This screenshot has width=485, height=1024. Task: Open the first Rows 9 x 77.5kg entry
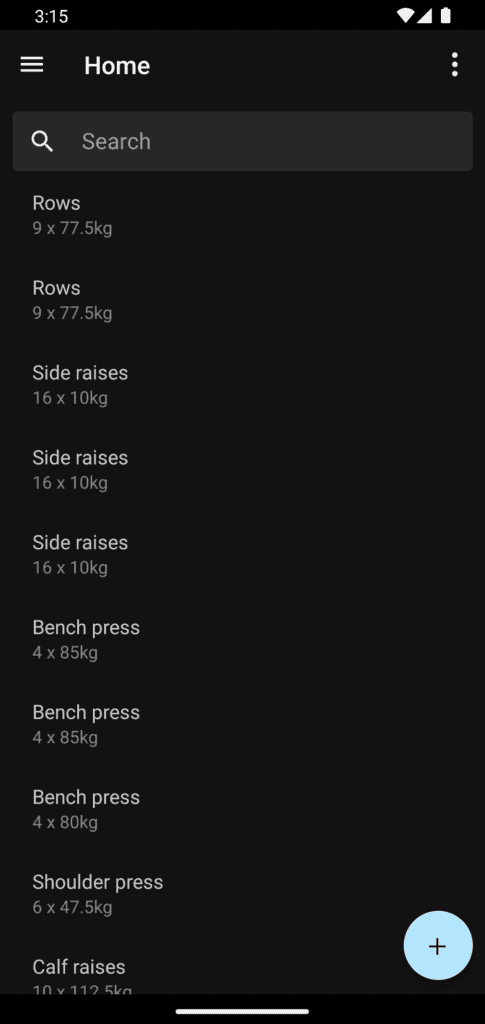pyautogui.click(x=242, y=215)
